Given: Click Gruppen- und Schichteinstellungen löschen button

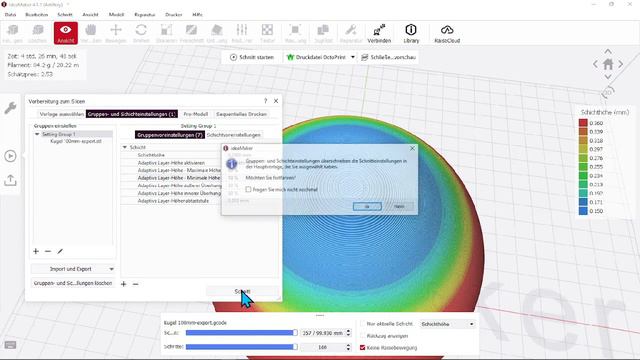Looking at the screenshot, I should pyautogui.click(x=73, y=283).
